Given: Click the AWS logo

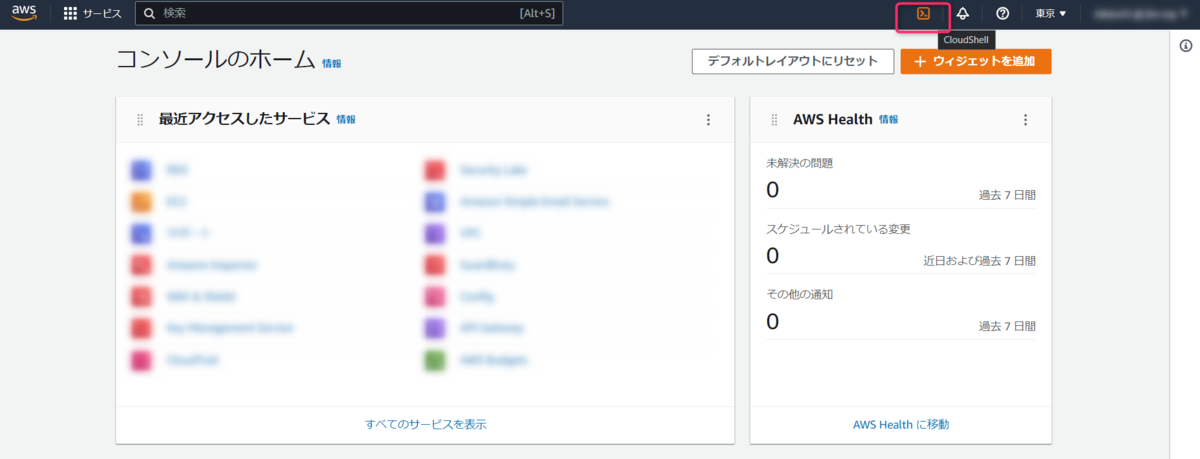Looking at the screenshot, I should coord(24,14).
